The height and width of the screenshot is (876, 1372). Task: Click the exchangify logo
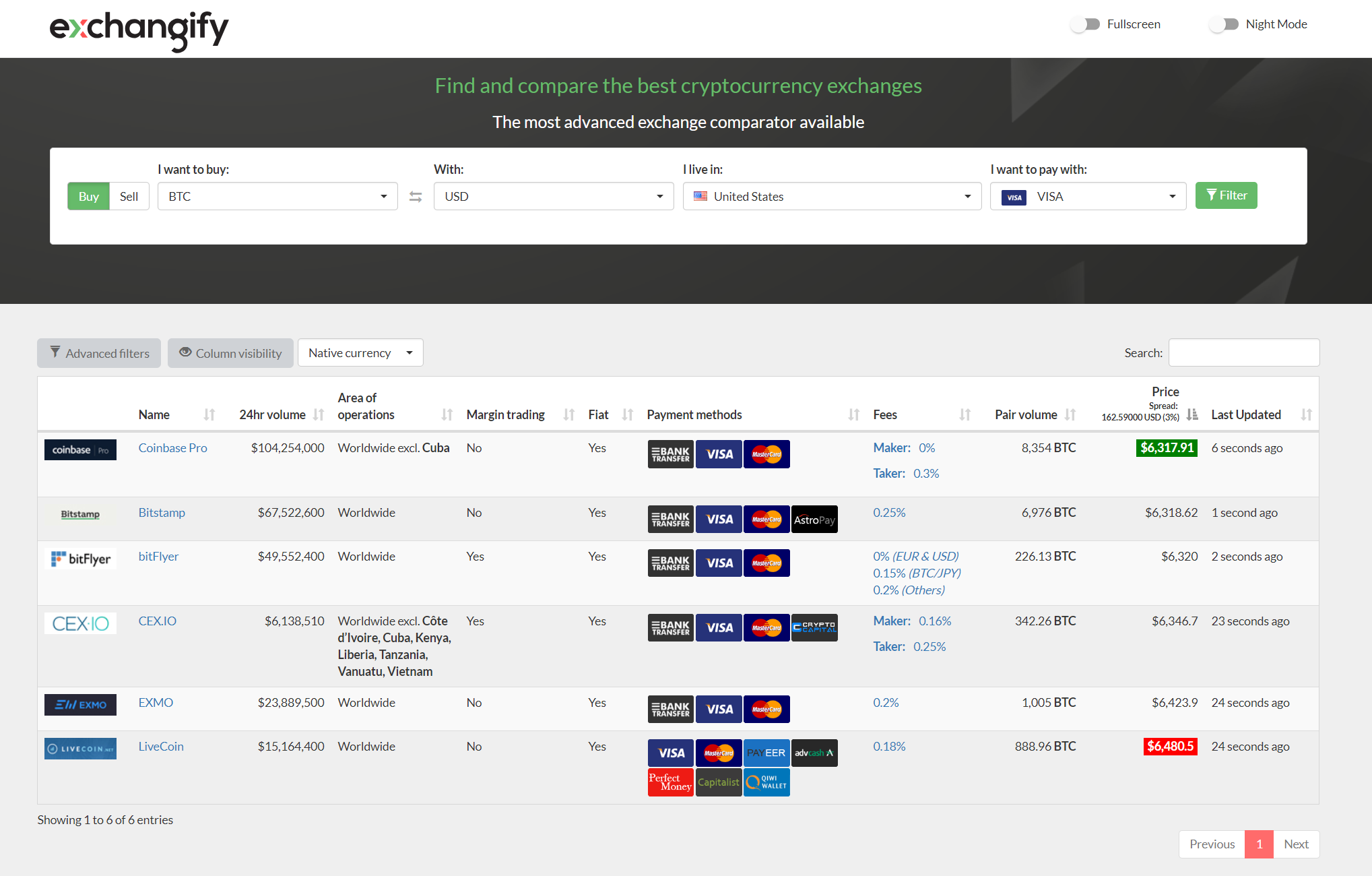click(x=139, y=29)
